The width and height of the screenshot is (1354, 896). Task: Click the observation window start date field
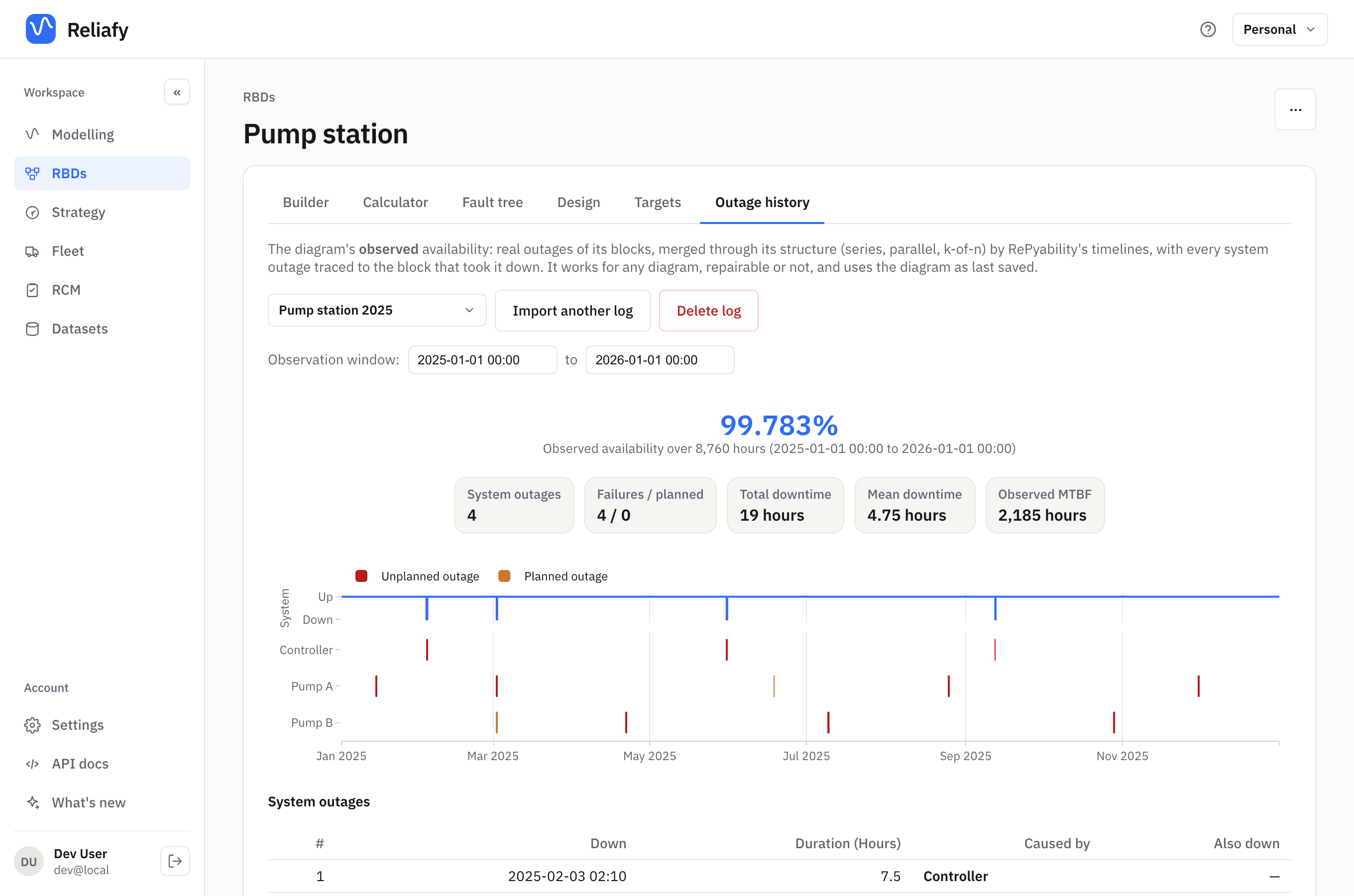[x=482, y=359]
